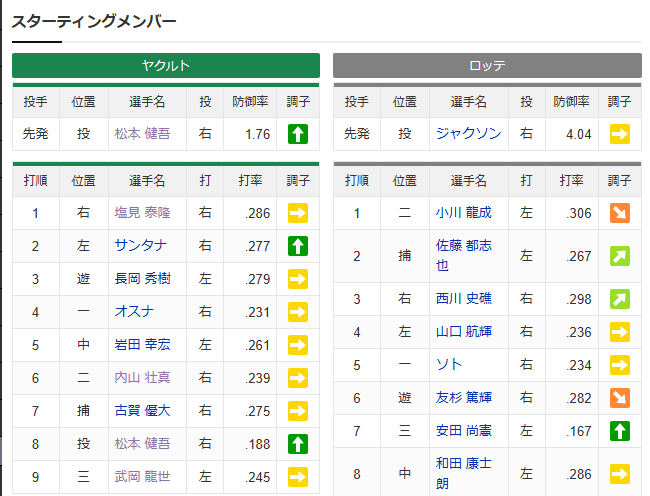Image resolution: width=650 pixels, height=496 pixels.
Task: Click the condition icon for 岩田 幸宏
Action: pos(298,345)
